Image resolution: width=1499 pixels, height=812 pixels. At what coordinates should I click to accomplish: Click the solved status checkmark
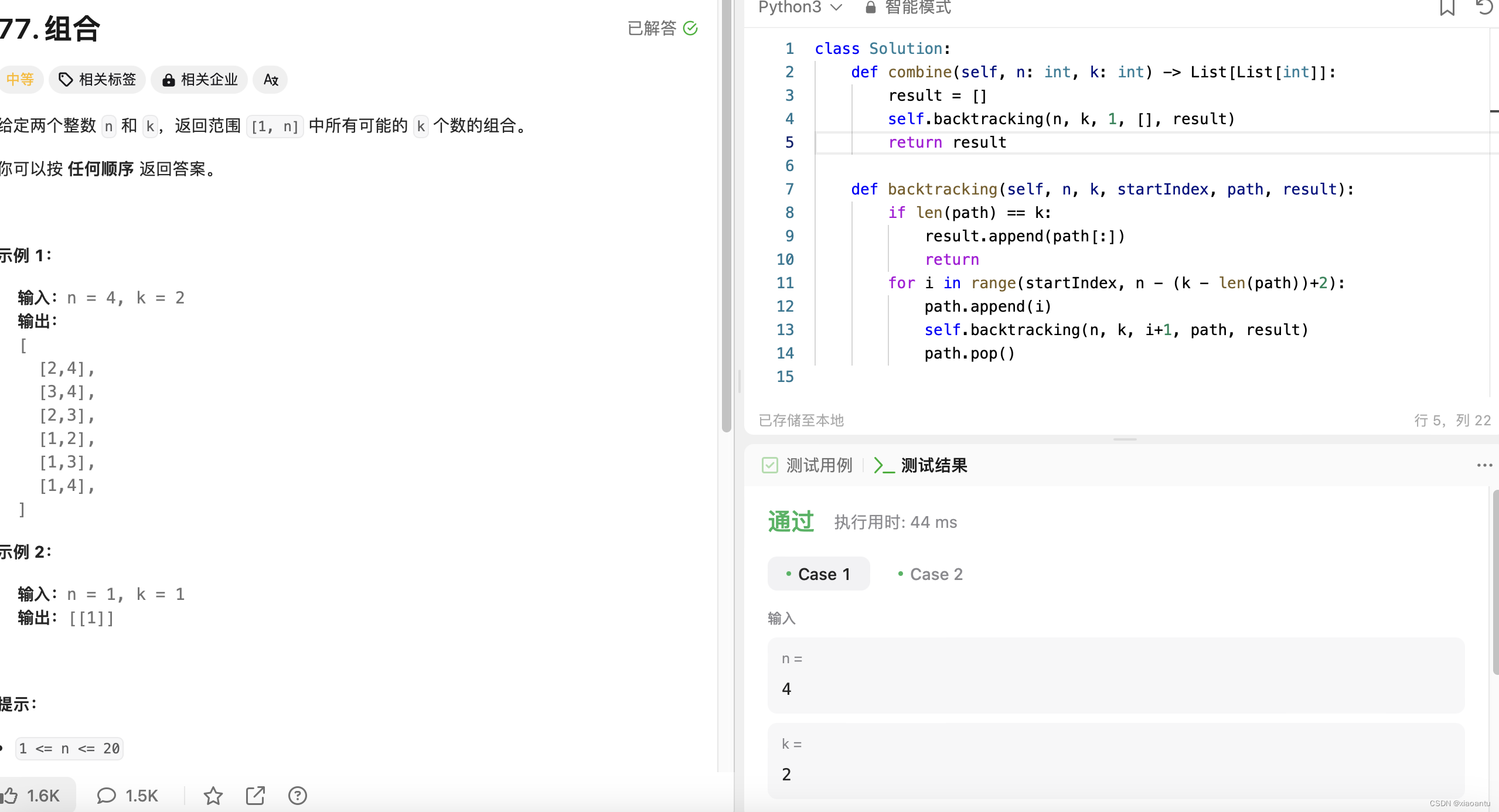click(690, 28)
